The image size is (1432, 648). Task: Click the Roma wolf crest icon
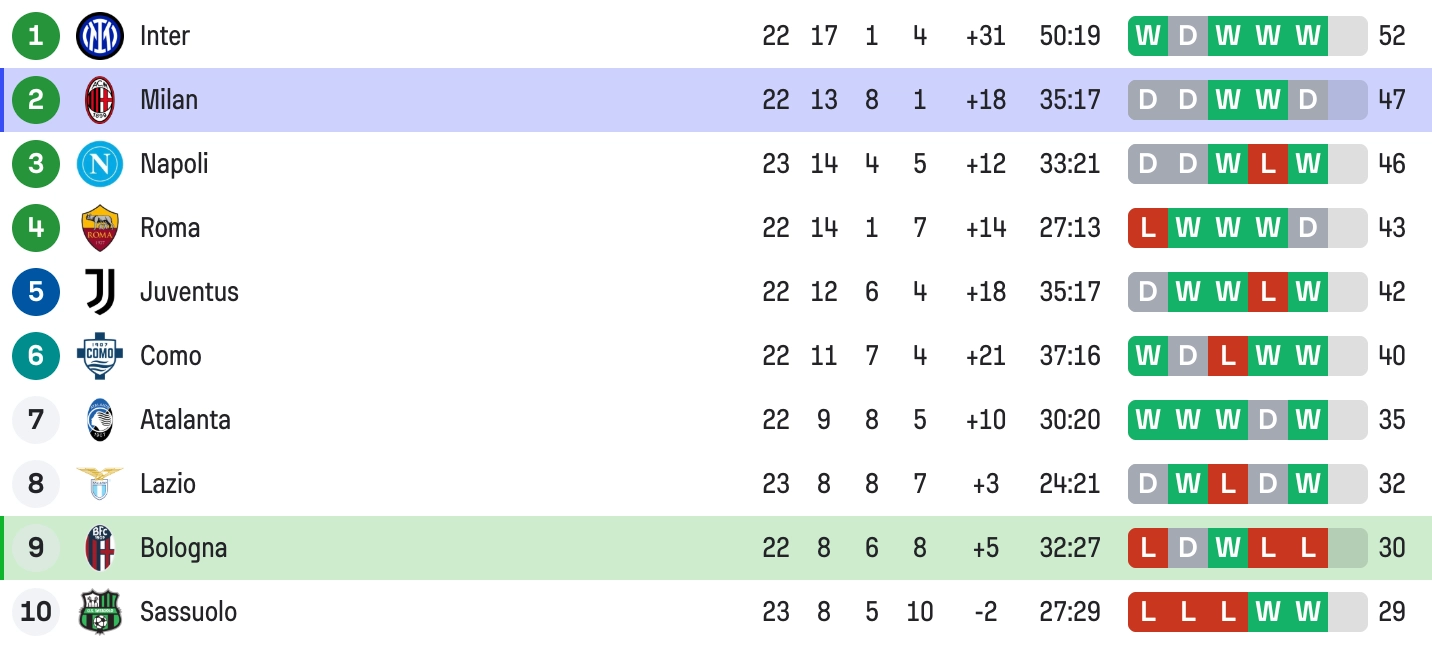click(100, 228)
